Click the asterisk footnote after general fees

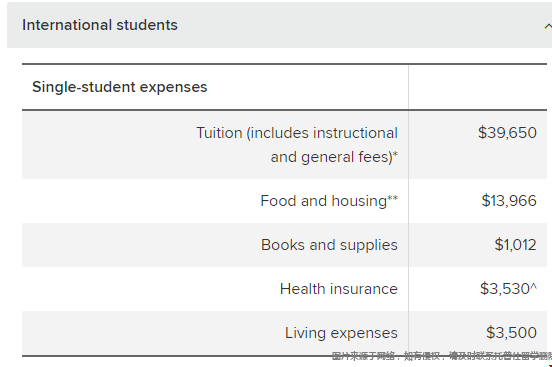point(395,154)
